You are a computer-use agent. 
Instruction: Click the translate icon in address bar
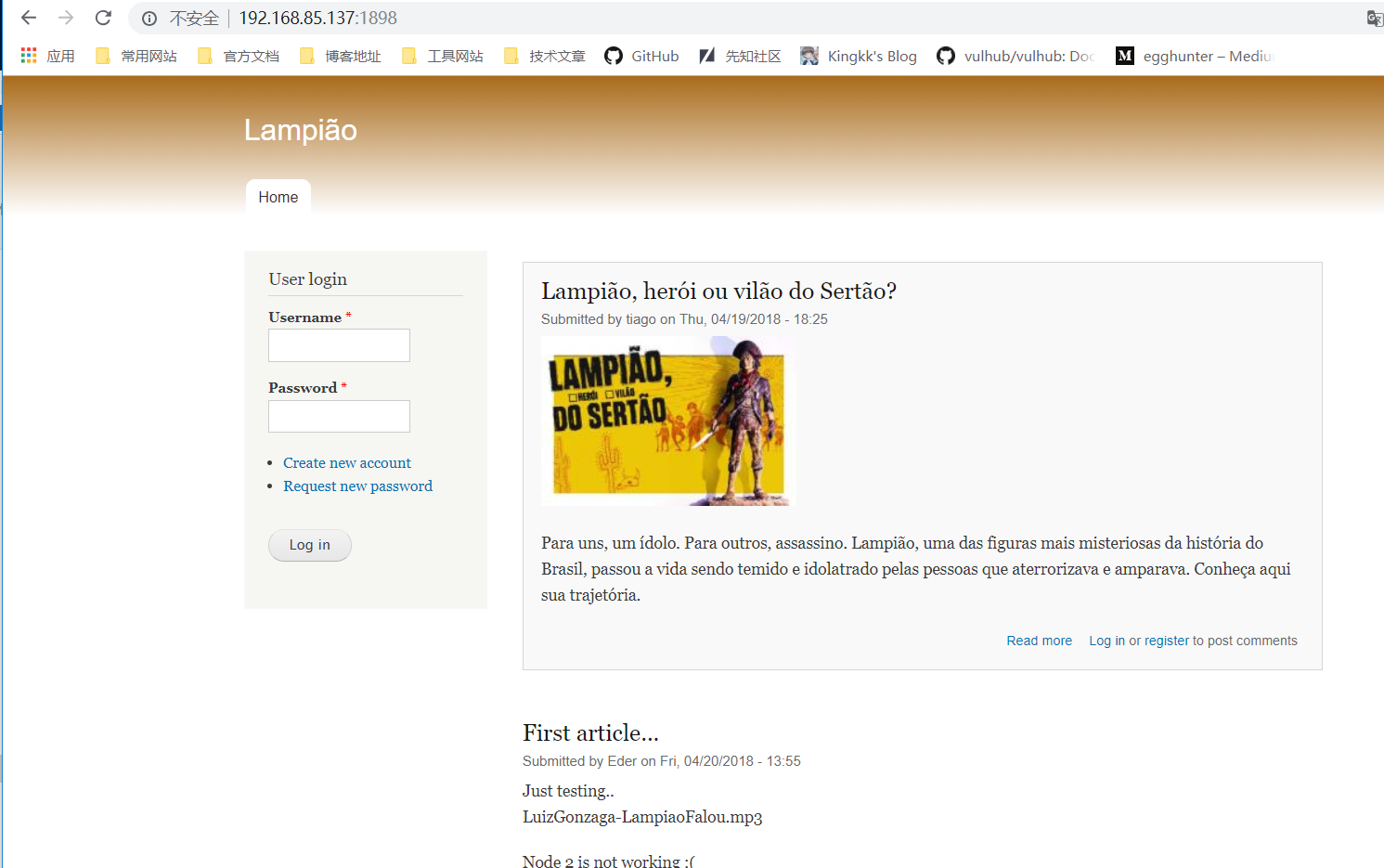coord(1375,19)
